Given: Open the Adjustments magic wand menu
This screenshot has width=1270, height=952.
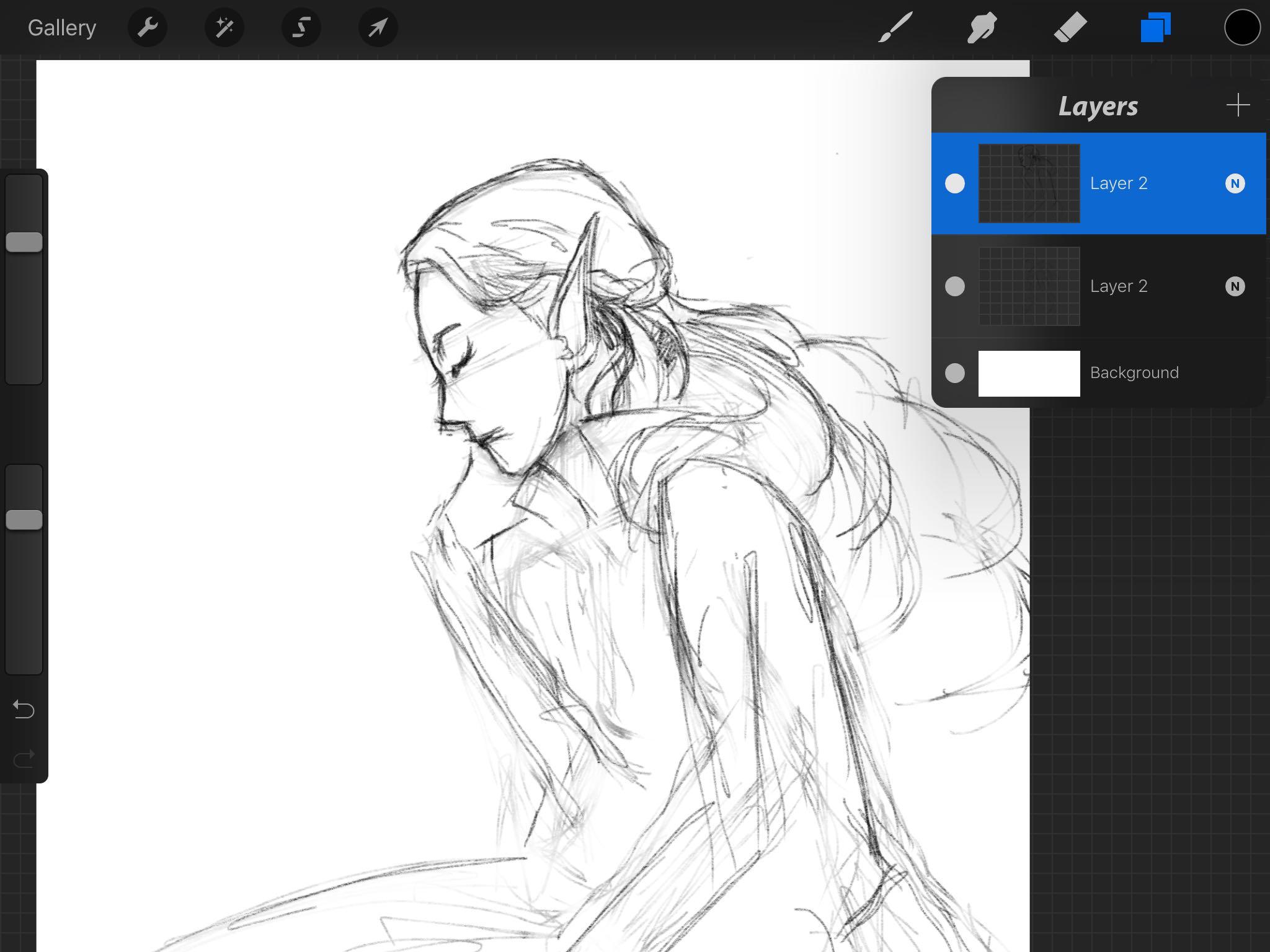Looking at the screenshot, I should click(x=224, y=28).
